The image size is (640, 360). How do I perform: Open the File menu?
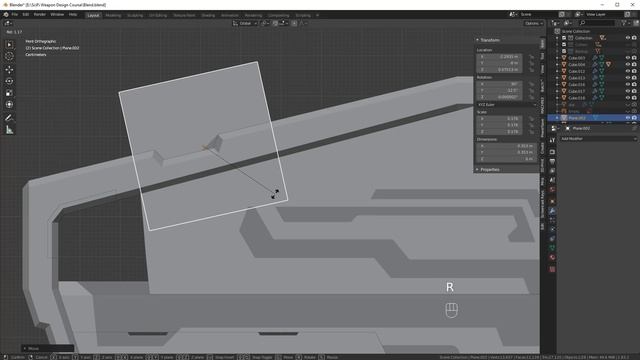15,15
